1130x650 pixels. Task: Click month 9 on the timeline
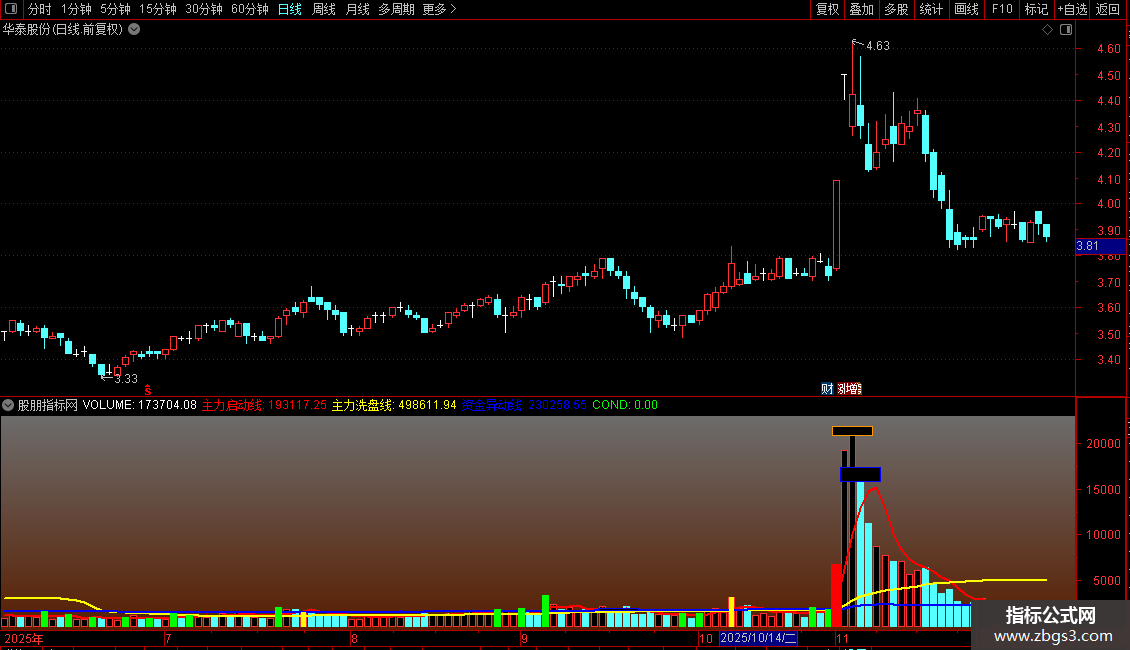(524, 638)
